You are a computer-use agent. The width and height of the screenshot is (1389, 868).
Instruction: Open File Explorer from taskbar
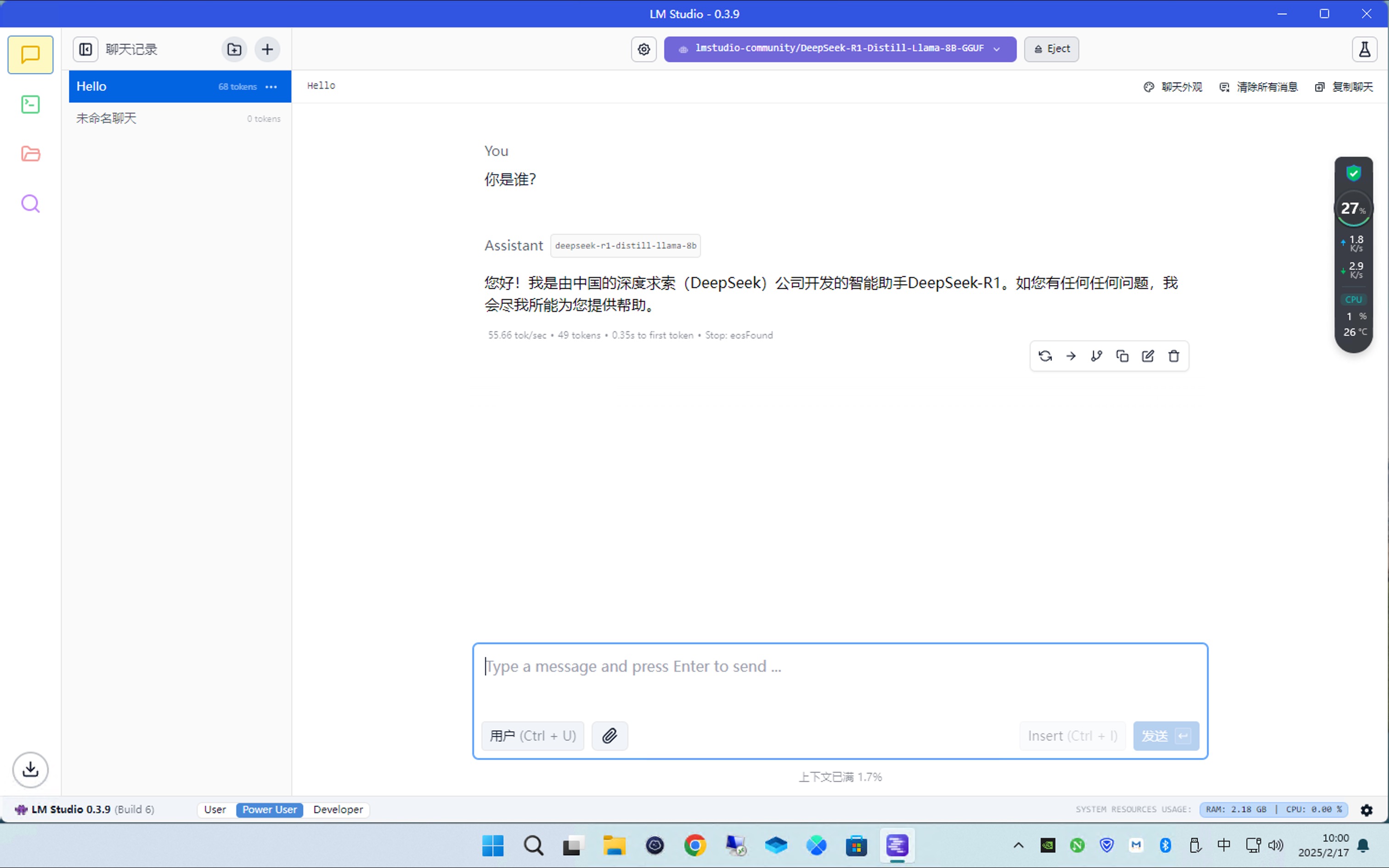[614, 845]
